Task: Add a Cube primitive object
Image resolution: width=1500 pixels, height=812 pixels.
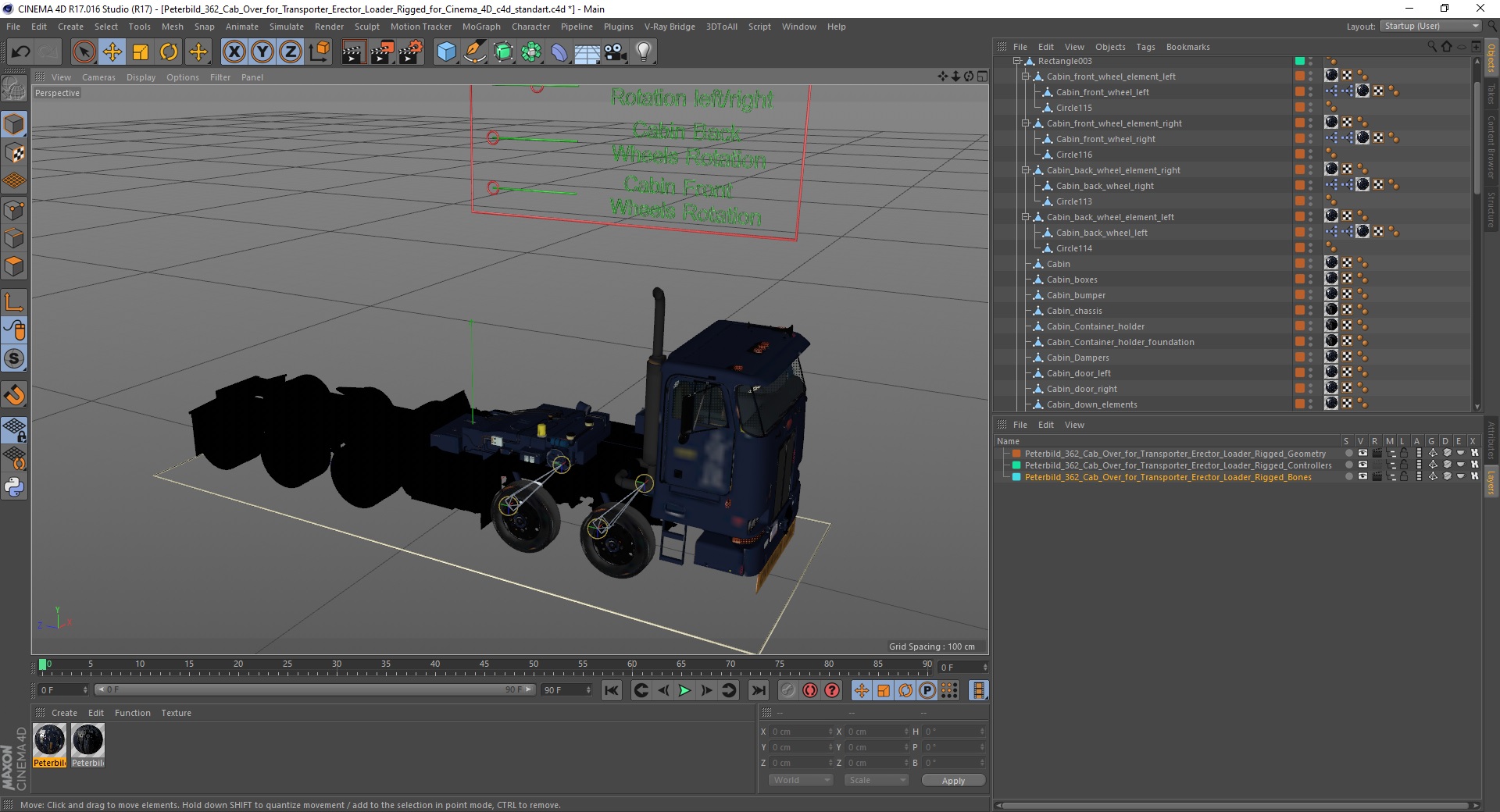Action: coord(446,52)
